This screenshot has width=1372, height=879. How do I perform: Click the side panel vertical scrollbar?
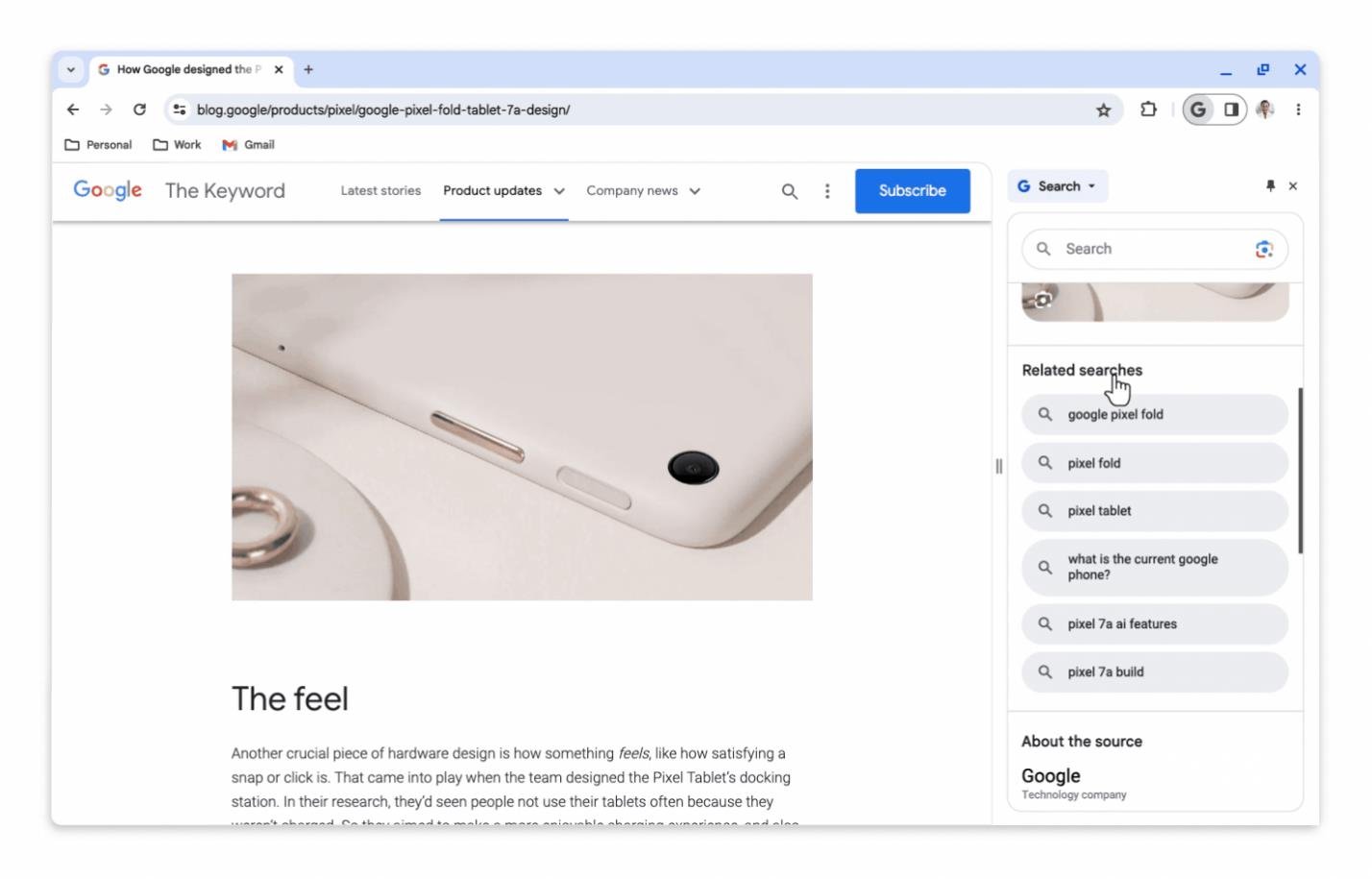click(x=1301, y=471)
